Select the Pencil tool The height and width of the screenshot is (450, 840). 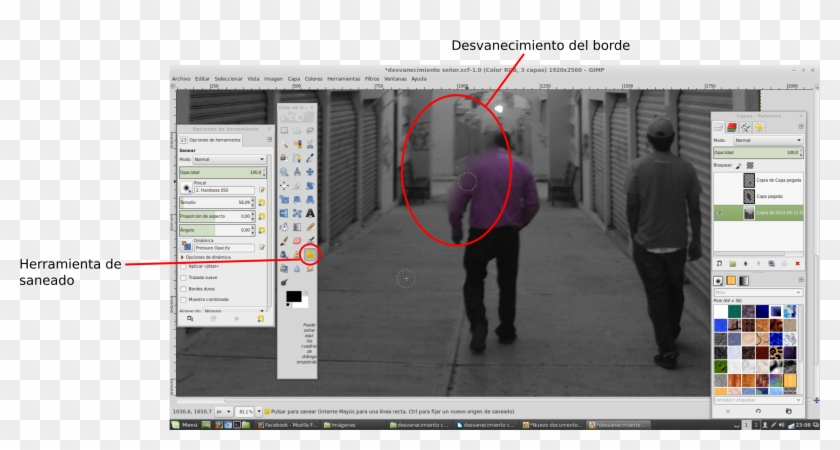[x=310, y=227]
